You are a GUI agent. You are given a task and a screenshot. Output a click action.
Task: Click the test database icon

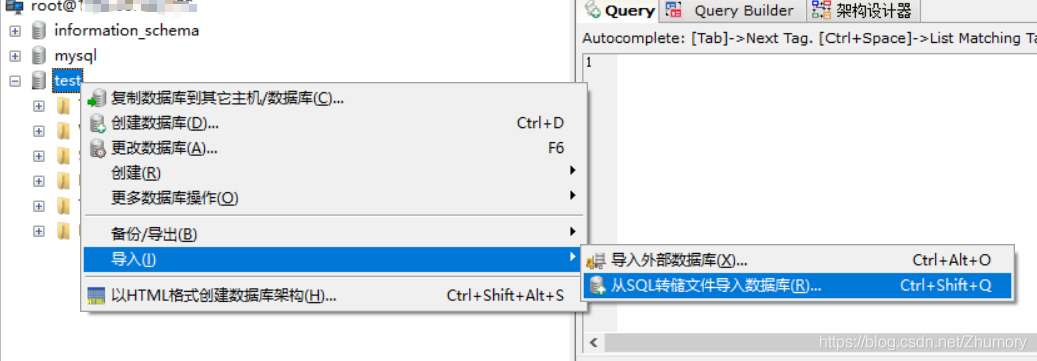40,81
